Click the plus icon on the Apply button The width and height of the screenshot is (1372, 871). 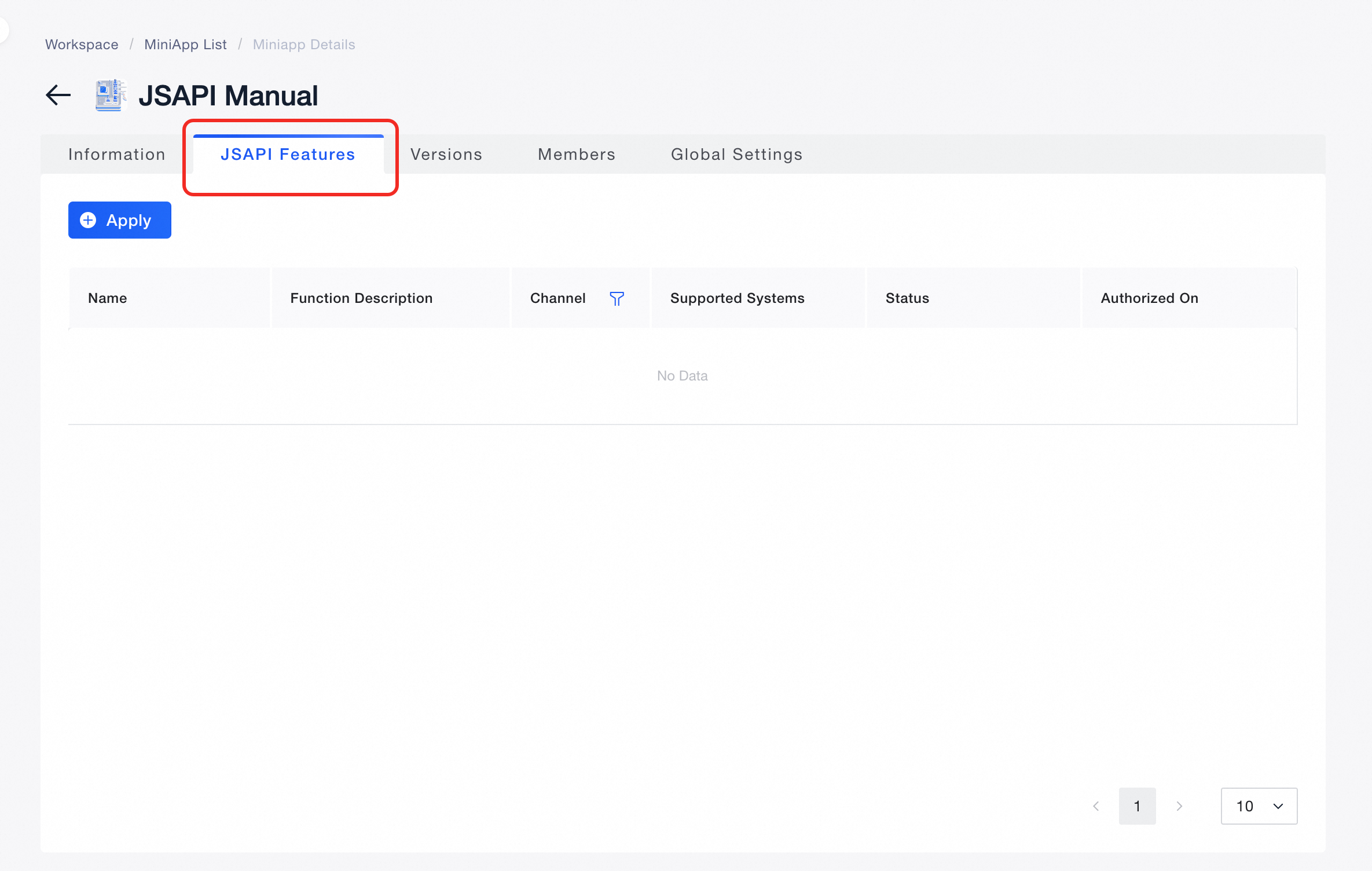pyautogui.click(x=88, y=220)
